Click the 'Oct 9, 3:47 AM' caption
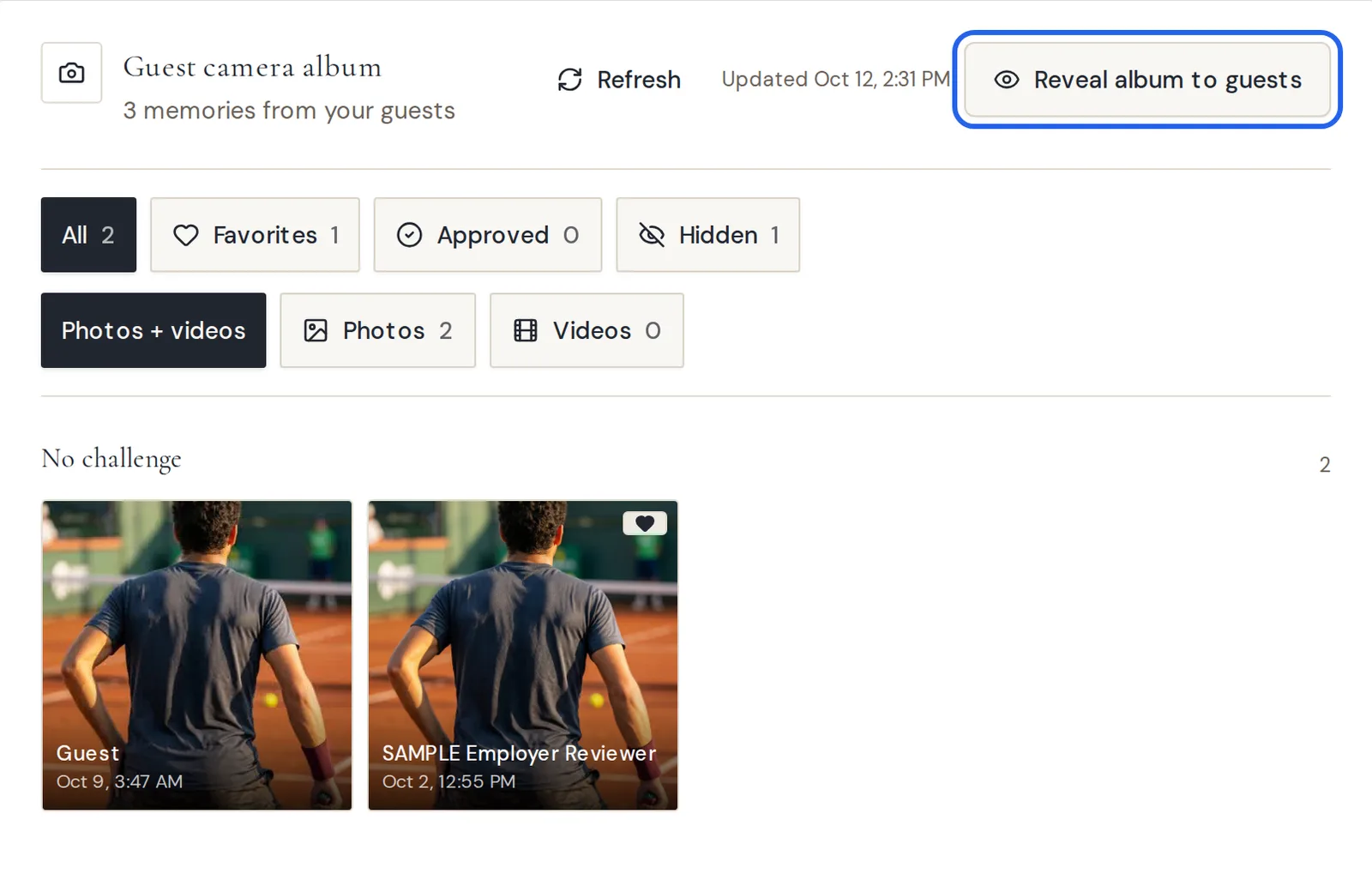The height and width of the screenshot is (886, 1372). pyautogui.click(x=119, y=781)
